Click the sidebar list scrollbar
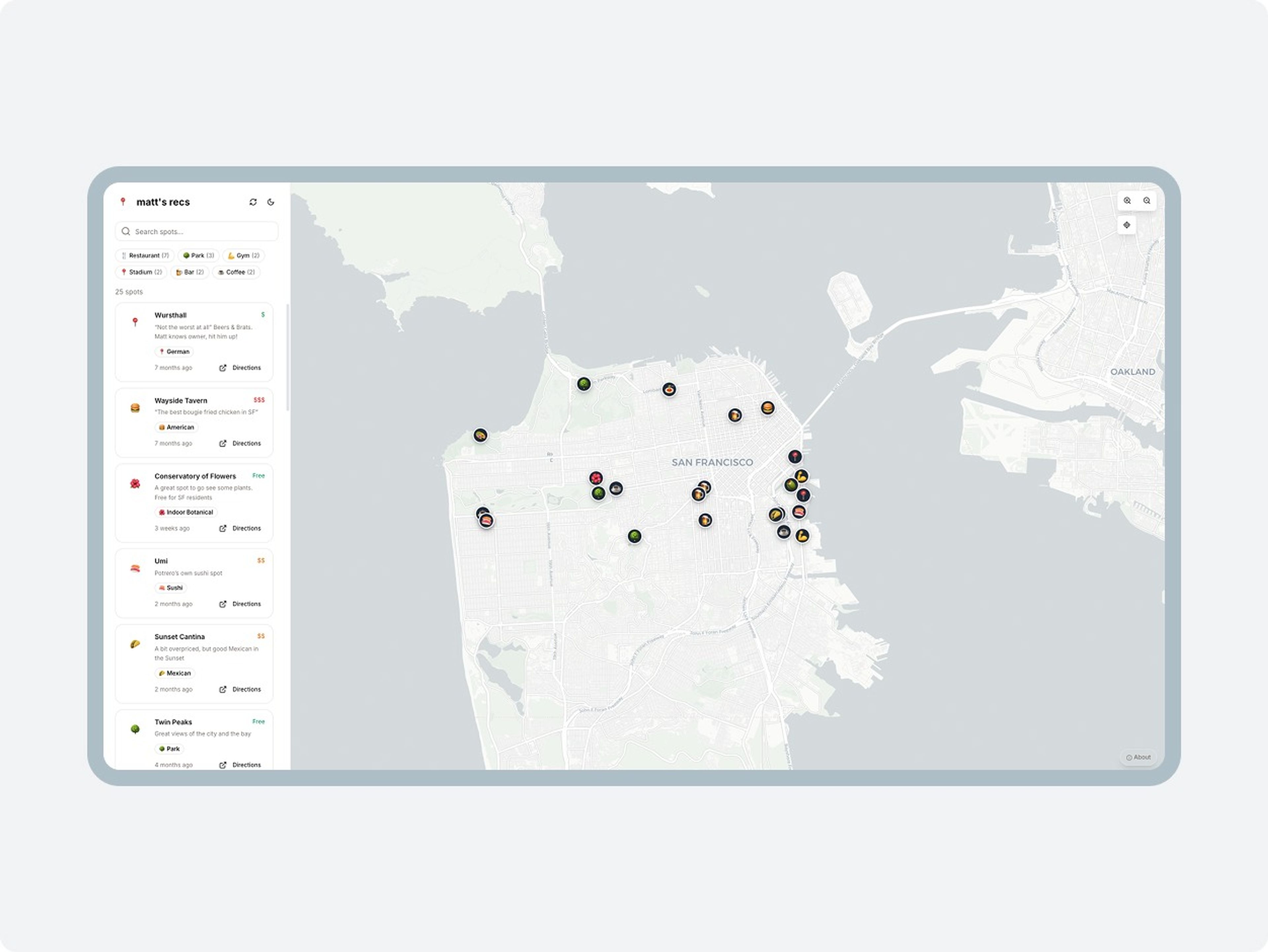 tap(287, 357)
